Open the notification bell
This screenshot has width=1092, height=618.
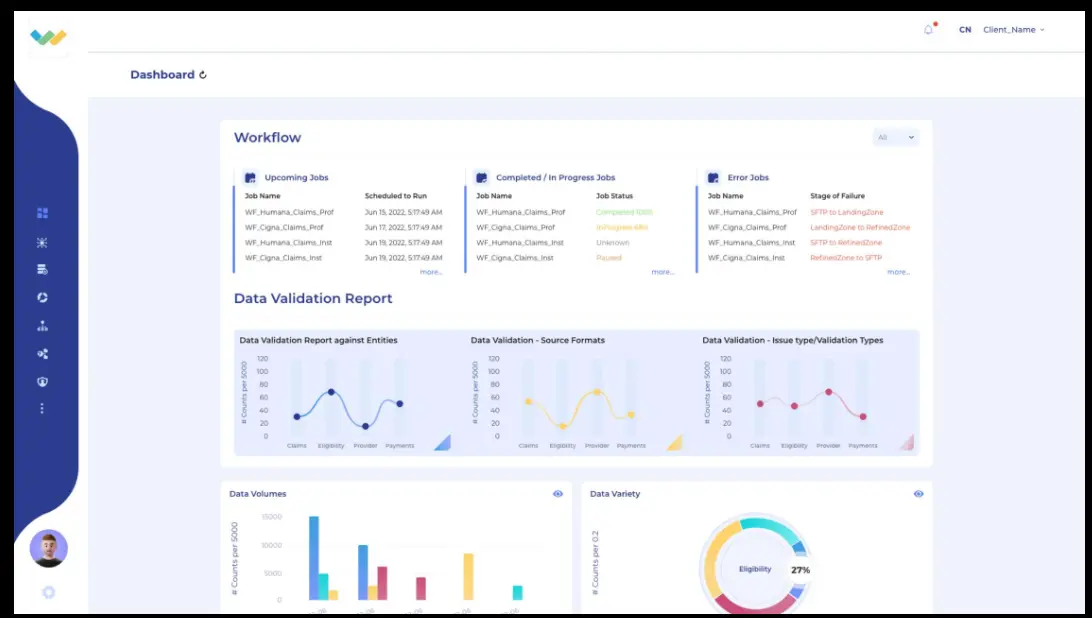(928, 29)
